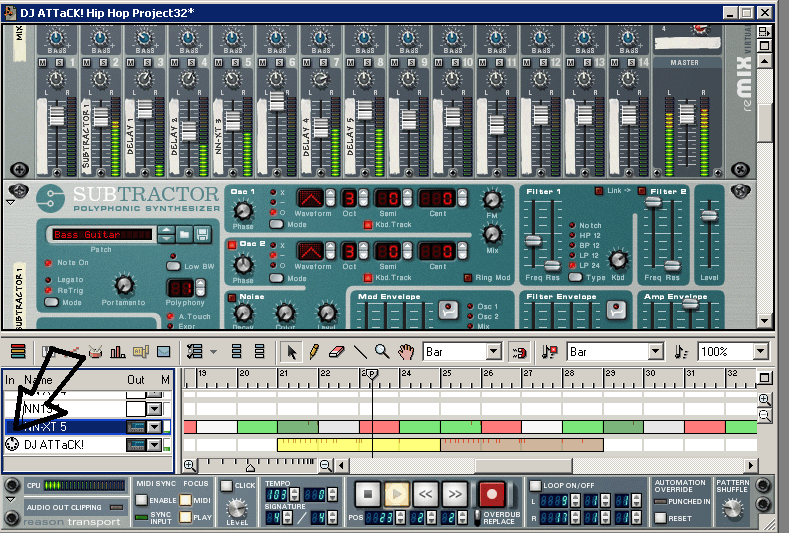Fold the Subtractor device
Screen dimensions: 789x533
(x=11, y=202)
